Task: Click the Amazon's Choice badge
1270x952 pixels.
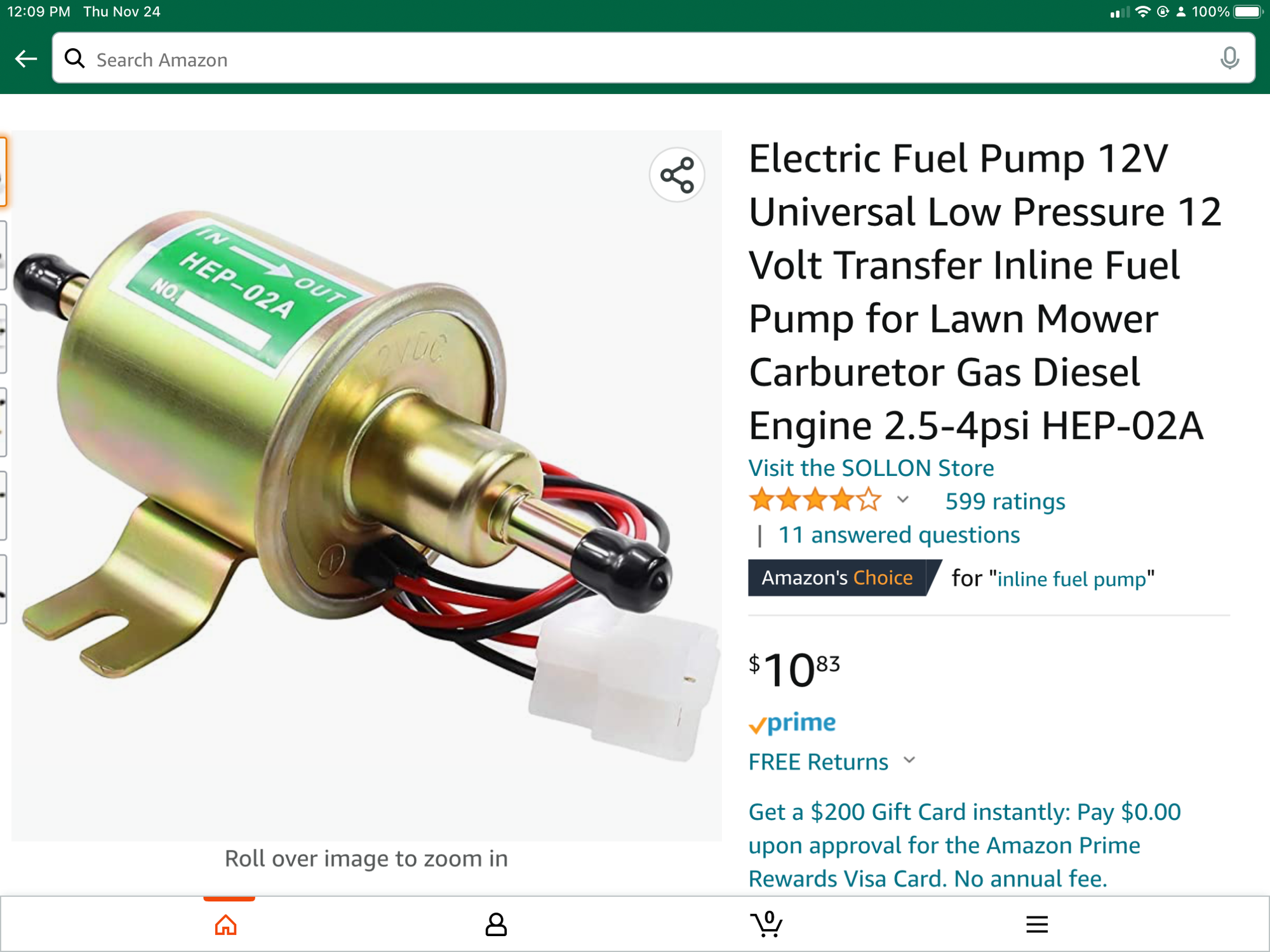Action: click(838, 578)
